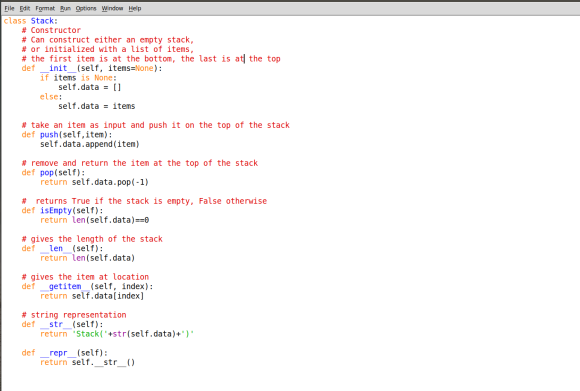
Task: Click the 'self.data = items' line
Action: [97, 106]
